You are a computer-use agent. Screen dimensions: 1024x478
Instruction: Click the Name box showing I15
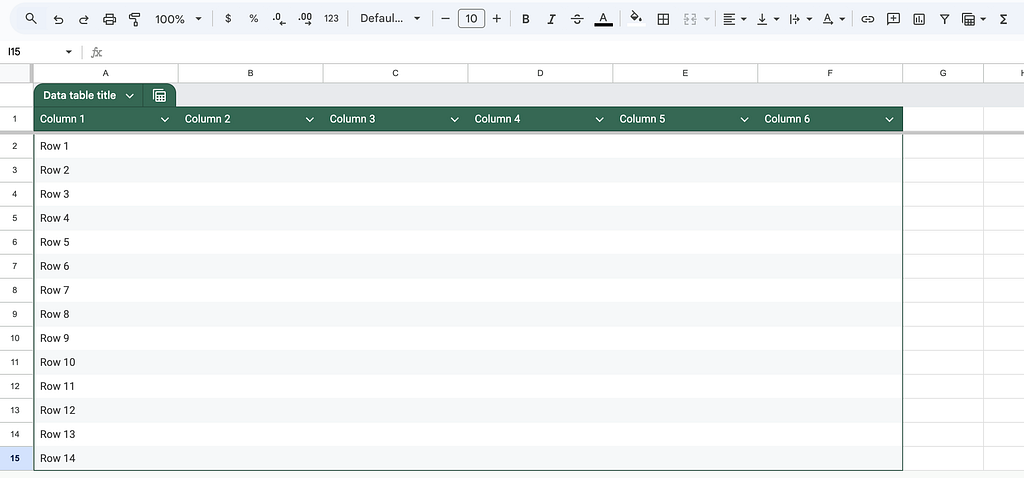coord(33,52)
